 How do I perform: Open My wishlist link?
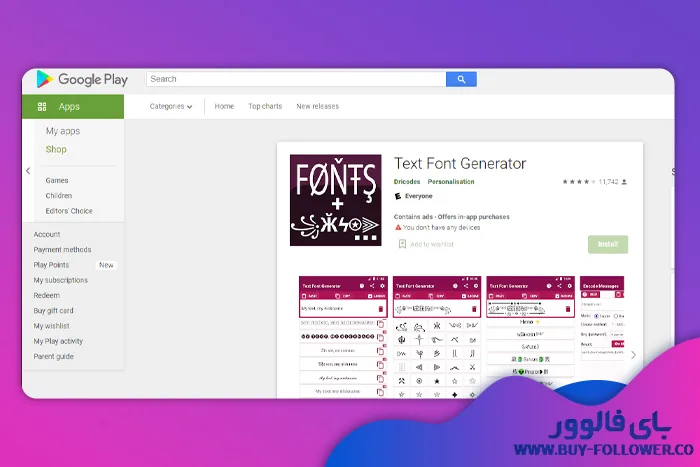[51, 326]
